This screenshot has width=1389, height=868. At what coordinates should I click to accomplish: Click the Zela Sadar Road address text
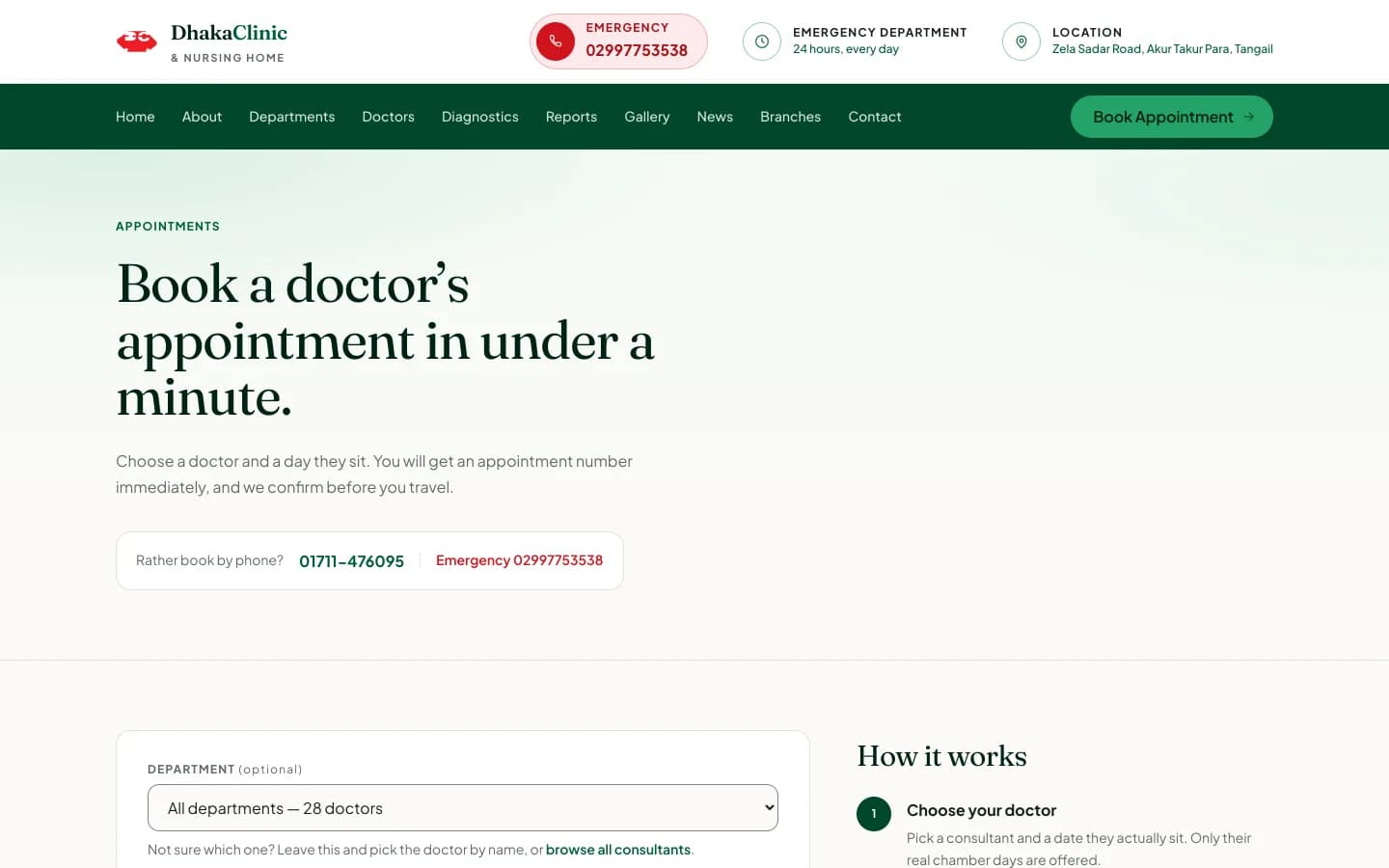(1162, 49)
